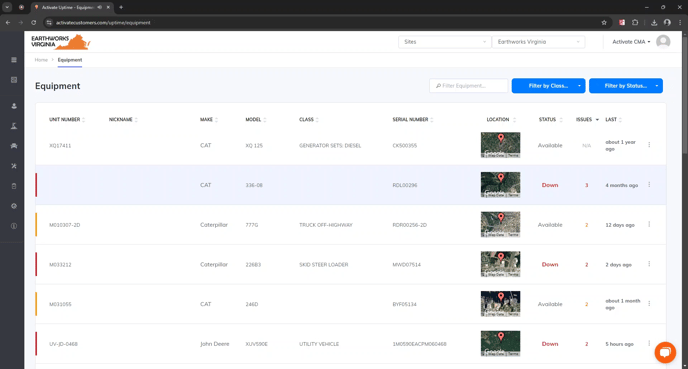The height and width of the screenshot is (369, 688).
Task: Open the Activate CMA account menu
Action: coord(631,42)
